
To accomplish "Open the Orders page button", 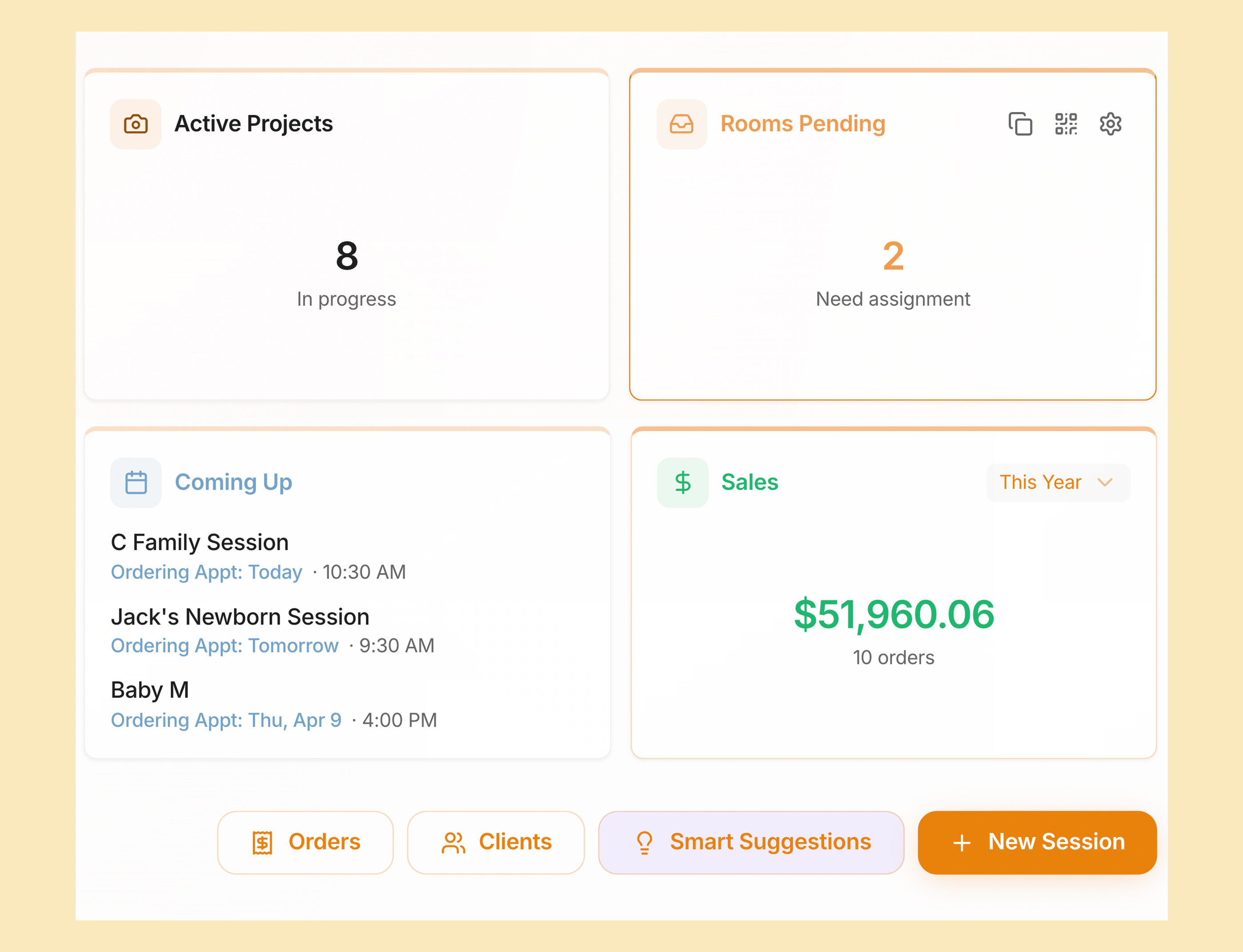I will coord(305,842).
